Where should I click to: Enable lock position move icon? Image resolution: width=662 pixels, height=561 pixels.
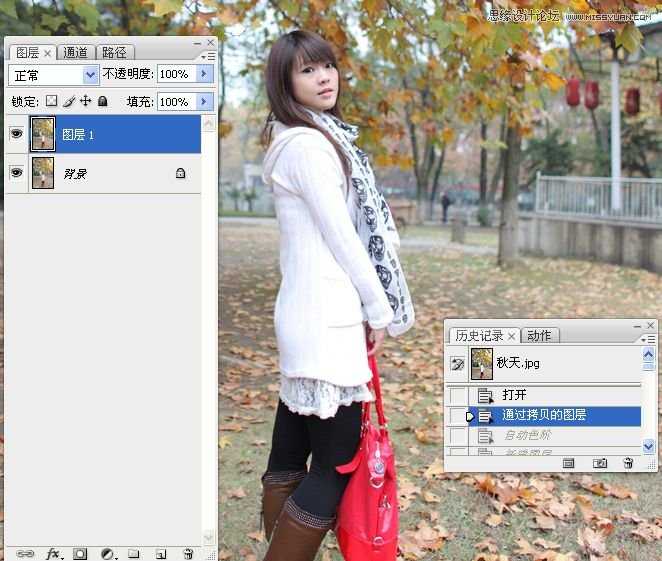point(85,101)
